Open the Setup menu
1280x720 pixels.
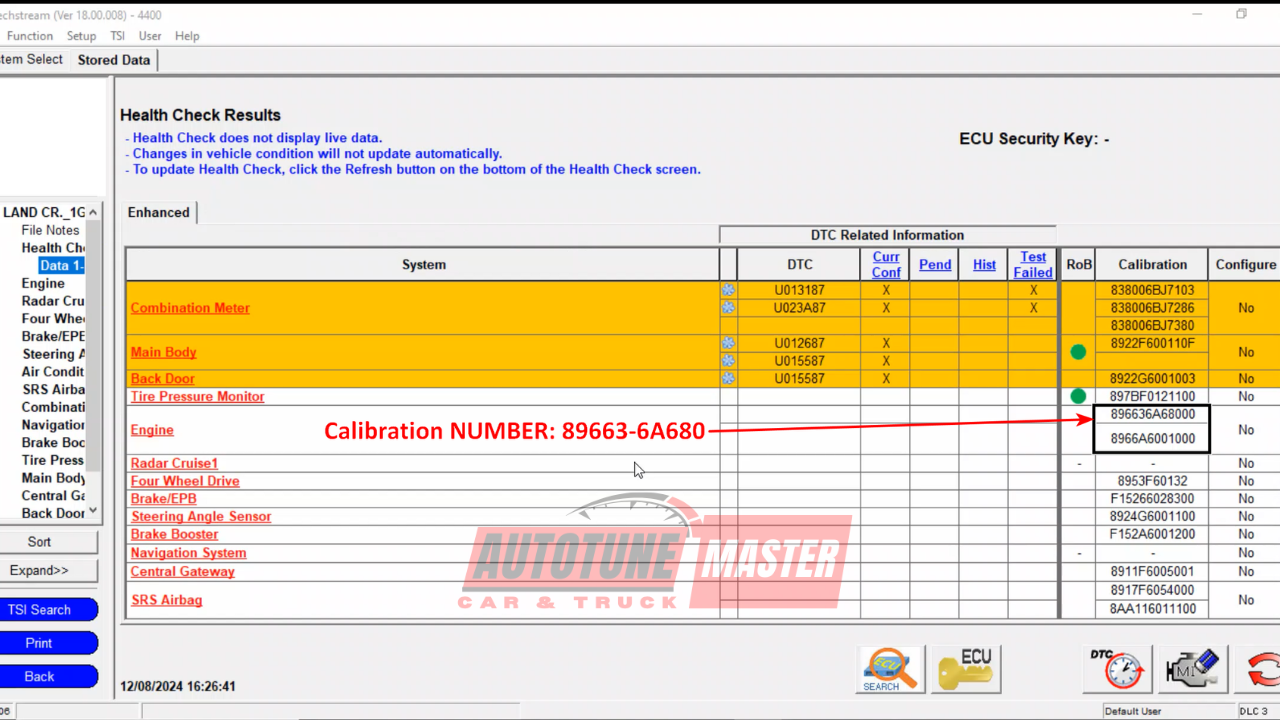[81, 36]
